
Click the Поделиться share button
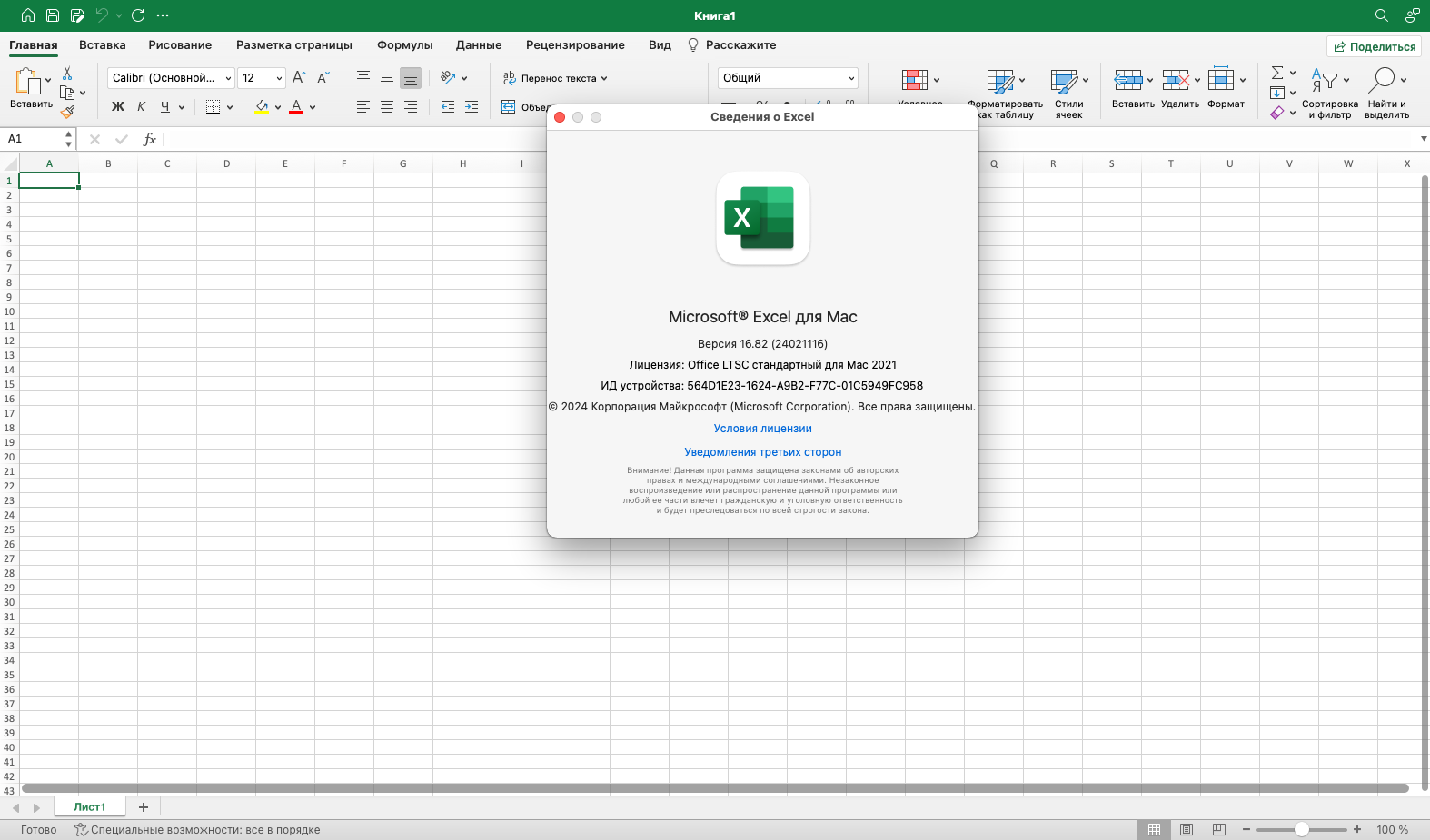click(1374, 46)
